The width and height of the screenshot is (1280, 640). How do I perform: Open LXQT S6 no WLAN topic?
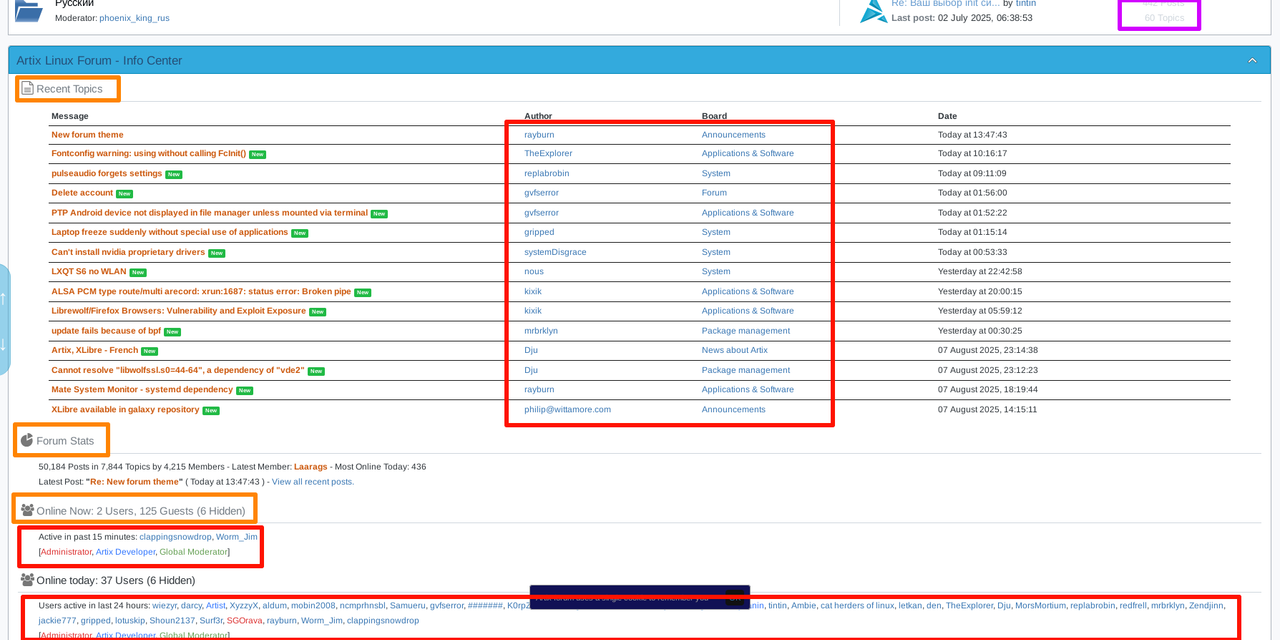pyautogui.click(x=89, y=271)
